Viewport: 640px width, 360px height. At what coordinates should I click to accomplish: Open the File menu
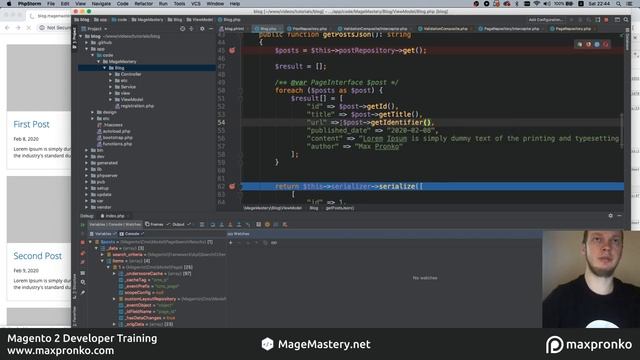(x=51, y=4)
